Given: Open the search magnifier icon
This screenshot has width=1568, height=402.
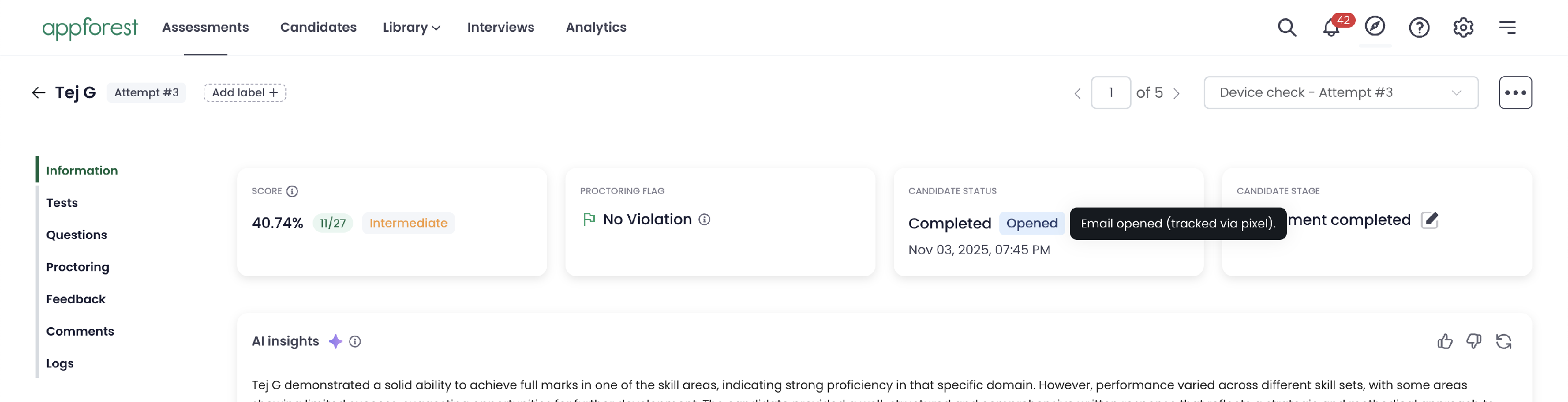Looking at the screenshot, I should click(x=1287, y=27).
